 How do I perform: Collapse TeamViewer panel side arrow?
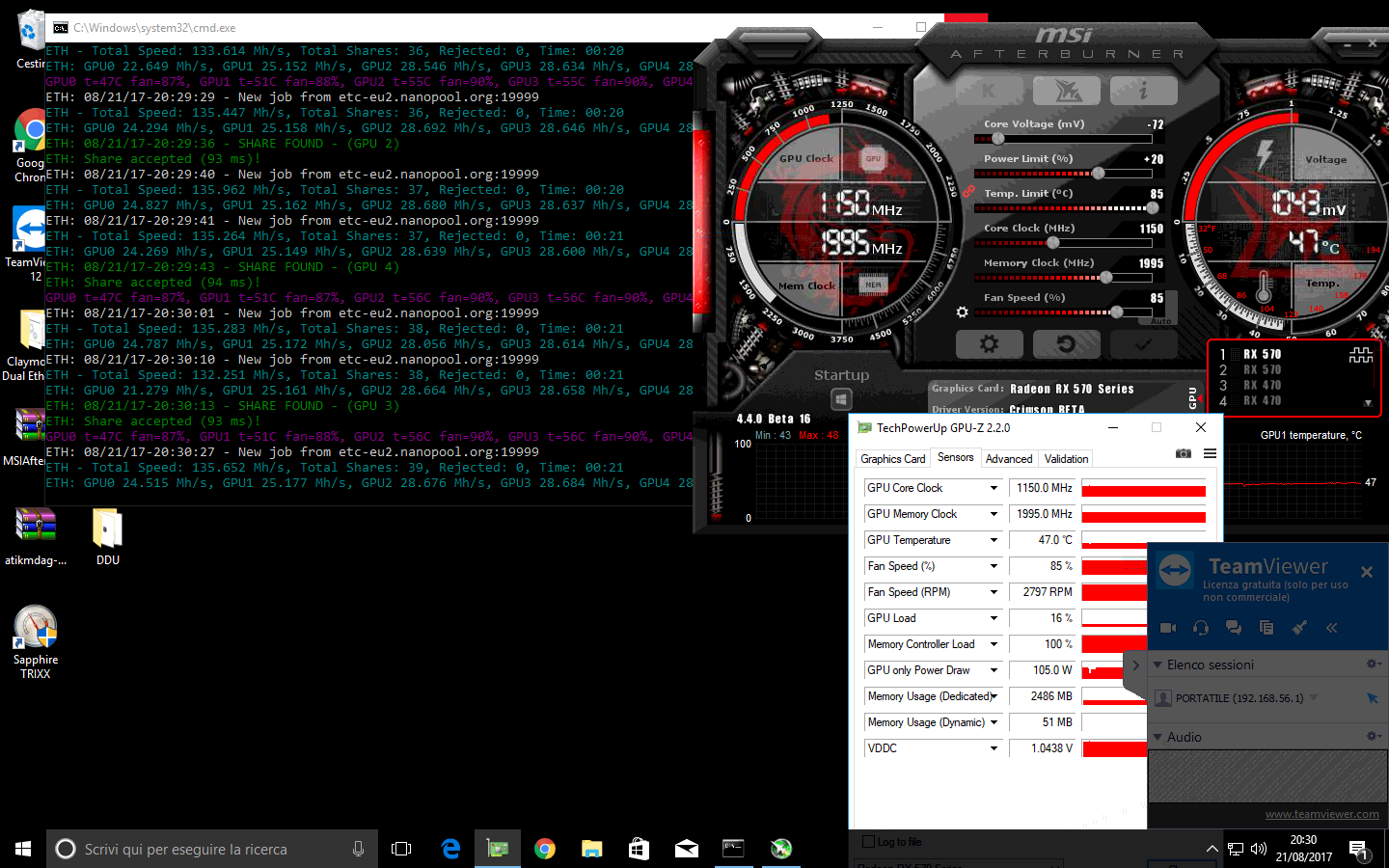[x=1135, y=665]
